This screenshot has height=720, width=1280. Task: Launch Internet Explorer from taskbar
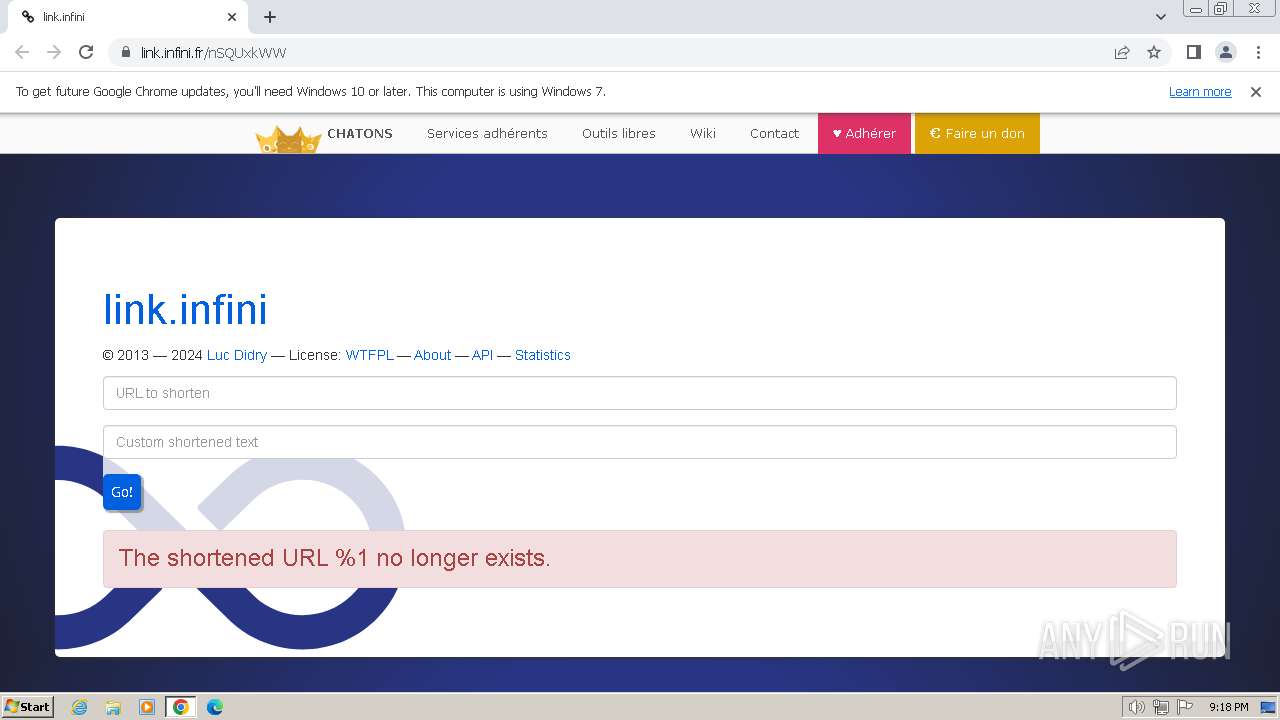[80, 707]
